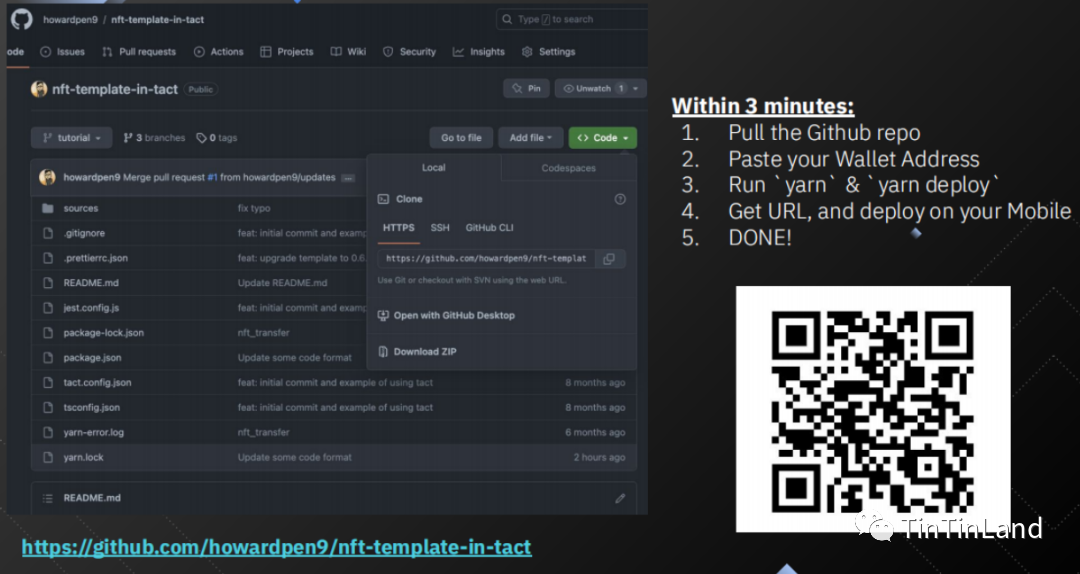Open the Unwatch notifications dropdown

[600, 89]
